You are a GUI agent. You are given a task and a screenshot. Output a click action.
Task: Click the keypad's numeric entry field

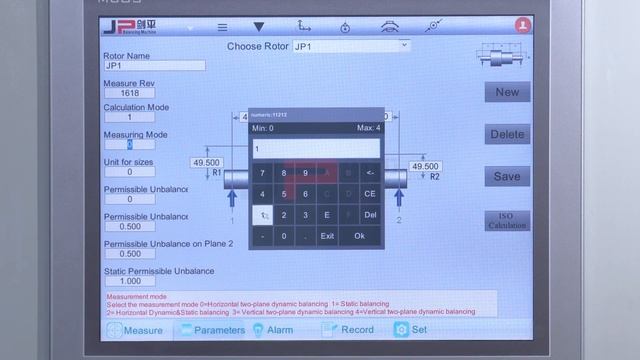316,149
